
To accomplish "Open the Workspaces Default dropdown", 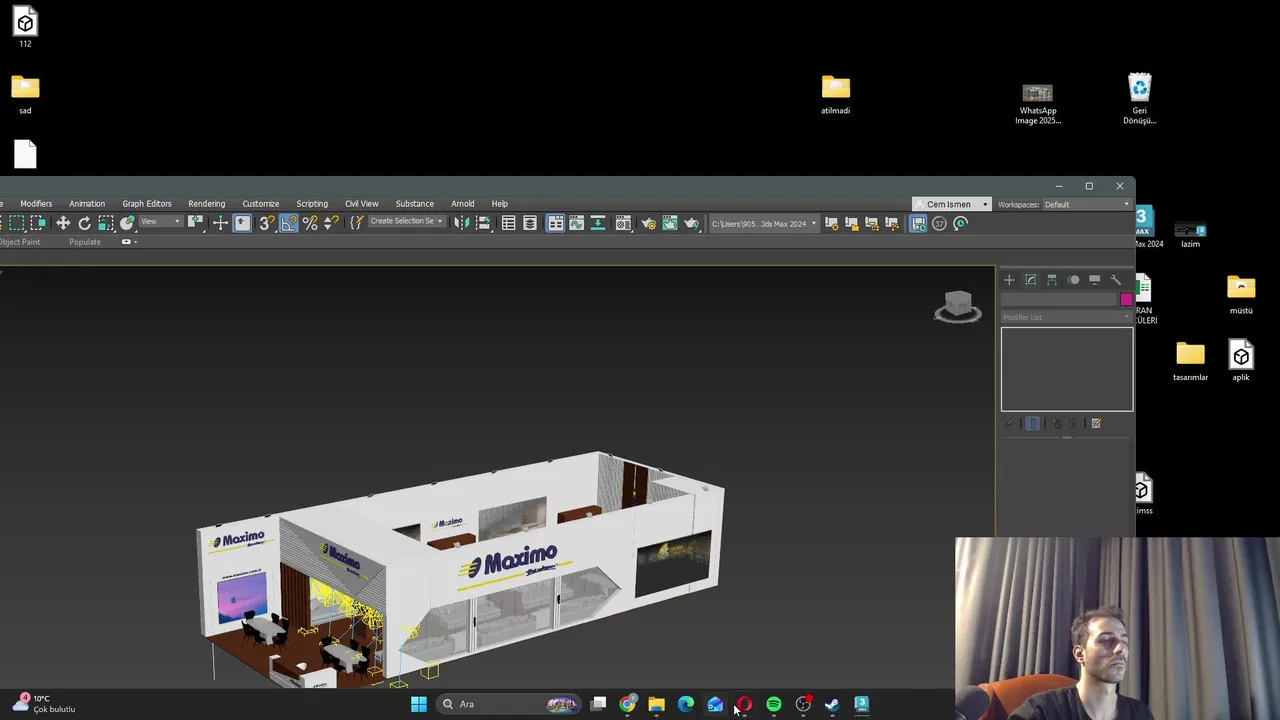I will (1088, 204).
